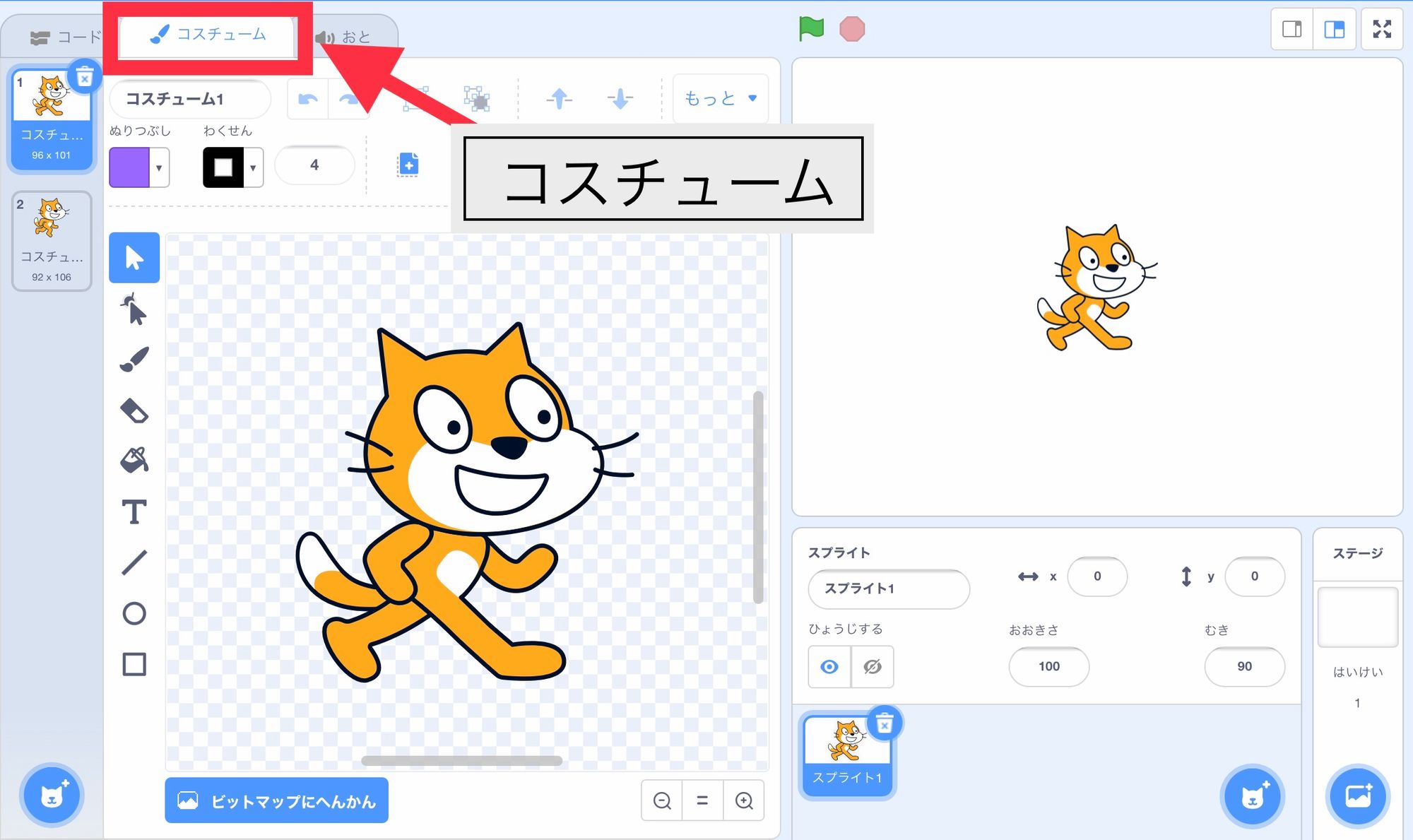Delete costume 1 with trash icon
The height and width of the screenshot is (840, 1413).
click(x=85, y=76)
